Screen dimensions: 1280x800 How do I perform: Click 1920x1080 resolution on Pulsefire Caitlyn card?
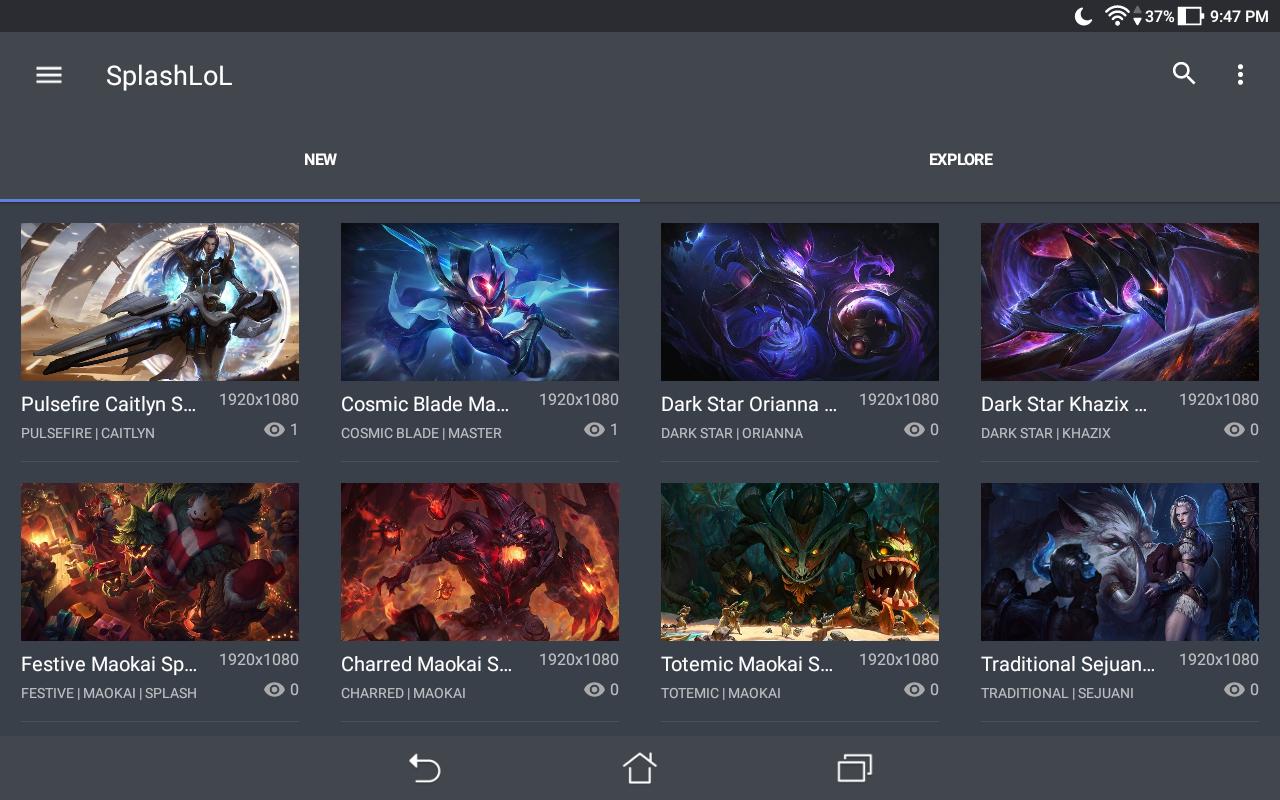click(259, 399)
